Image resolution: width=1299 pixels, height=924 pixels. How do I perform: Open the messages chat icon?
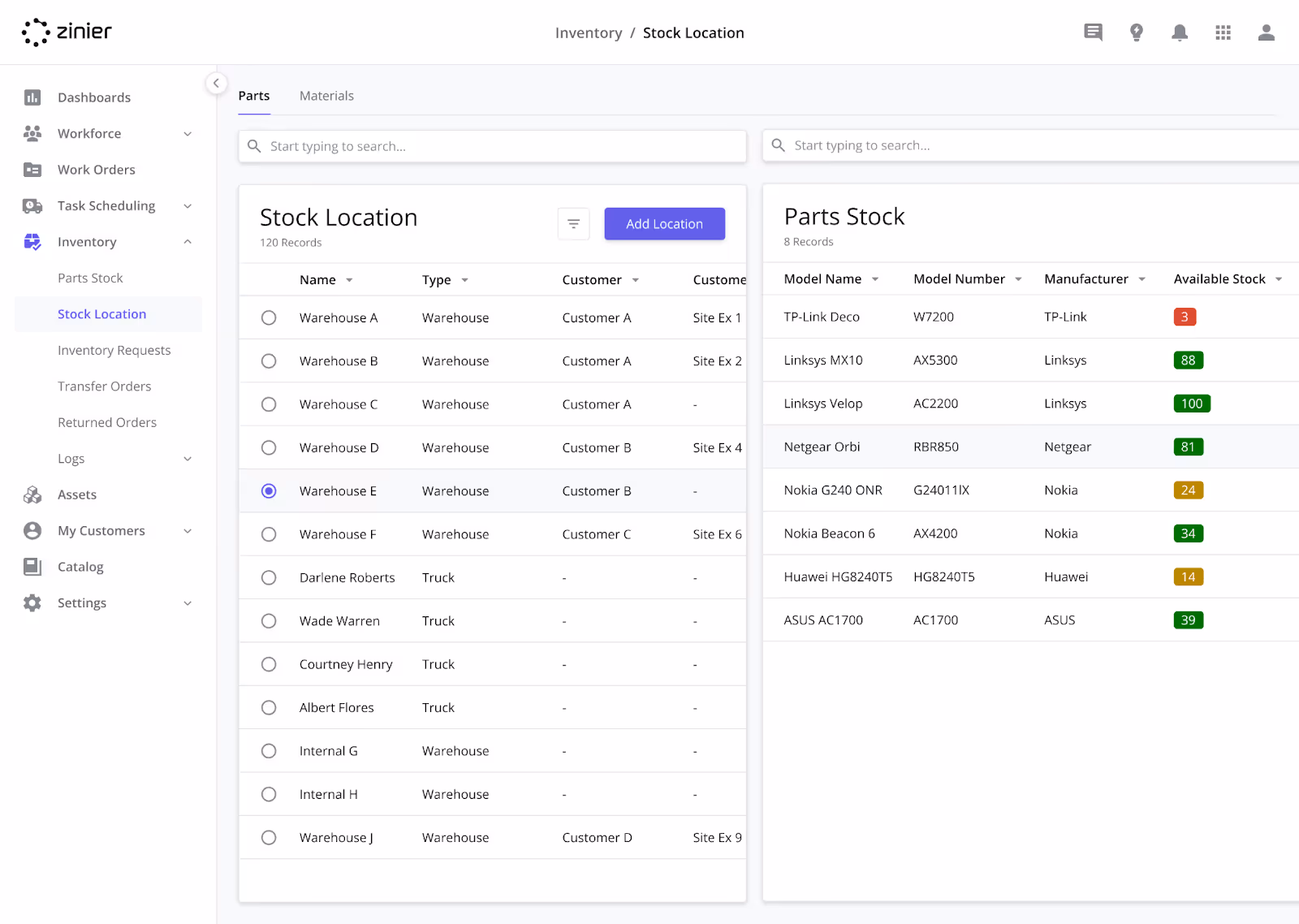1093,32
